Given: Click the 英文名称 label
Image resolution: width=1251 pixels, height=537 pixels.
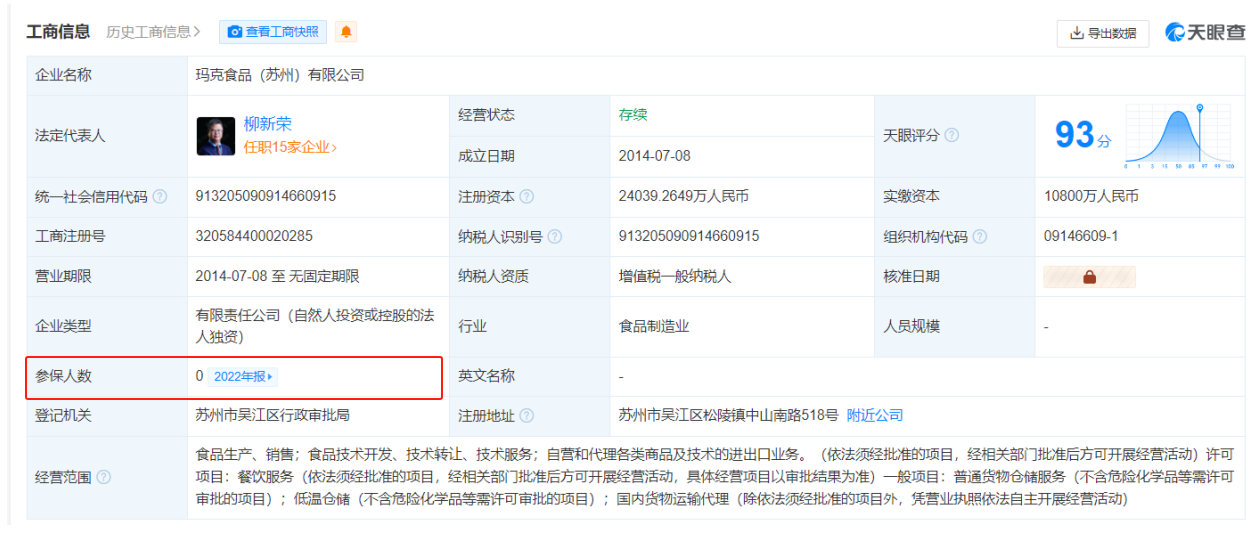Looking at the screenshot, I should pos(486,376).
